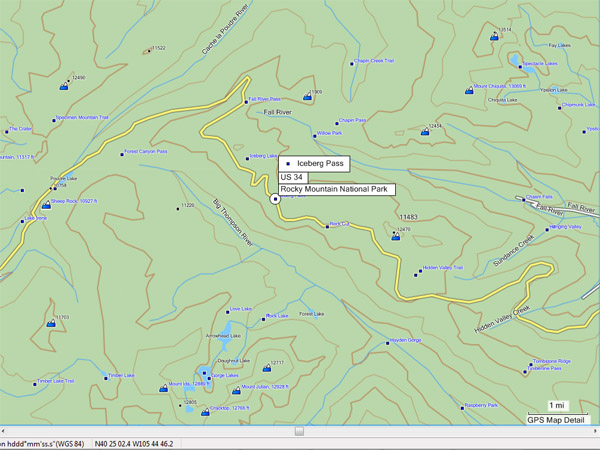600x450 pixels.
Task: Select the Chapin Creek Trail marker
Action: click(x=352, y=63)
